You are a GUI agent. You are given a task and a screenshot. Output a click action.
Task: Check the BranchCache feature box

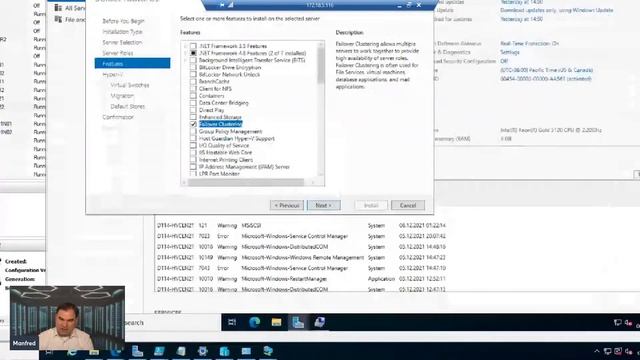(x=193, y=82)
